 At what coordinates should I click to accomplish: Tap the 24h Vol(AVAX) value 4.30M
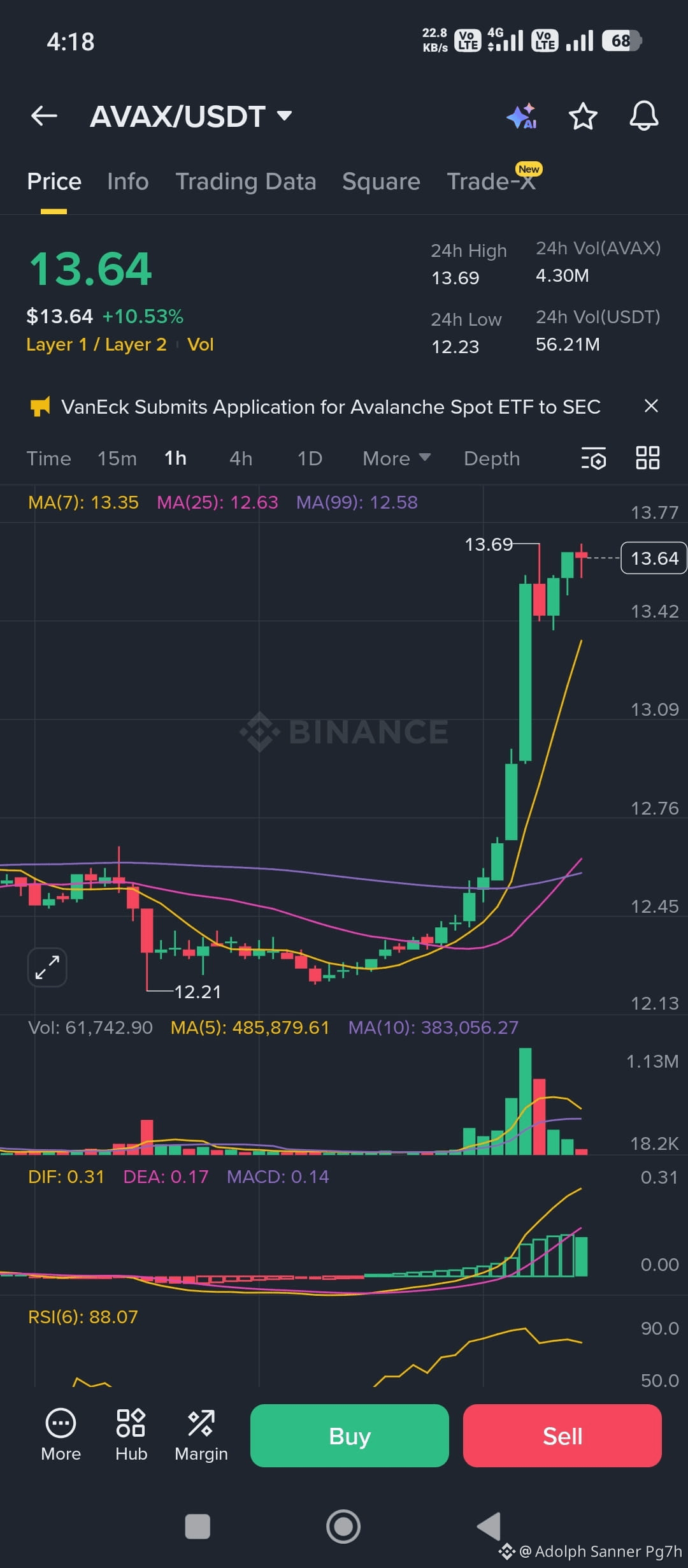(563, 275)
